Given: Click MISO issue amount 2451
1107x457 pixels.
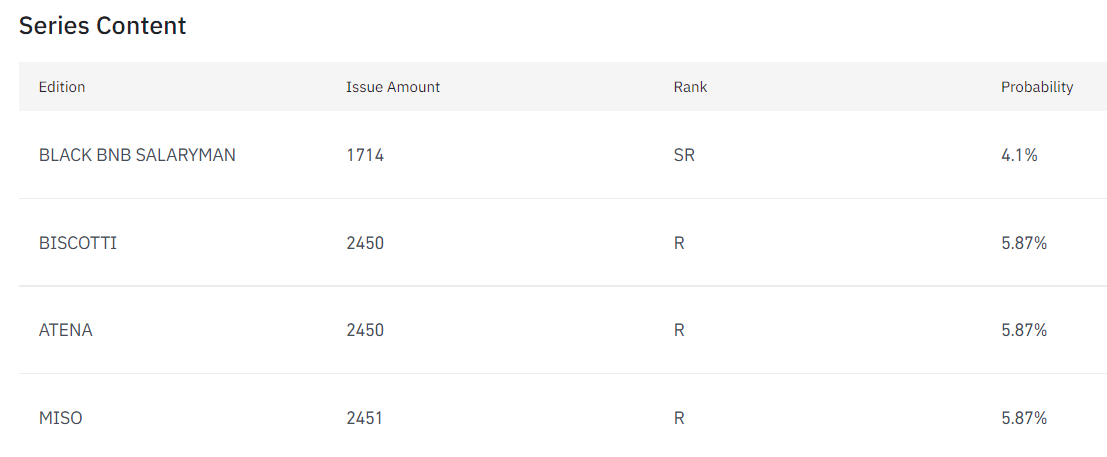Looking at the screenshot, I should (365, 418).
